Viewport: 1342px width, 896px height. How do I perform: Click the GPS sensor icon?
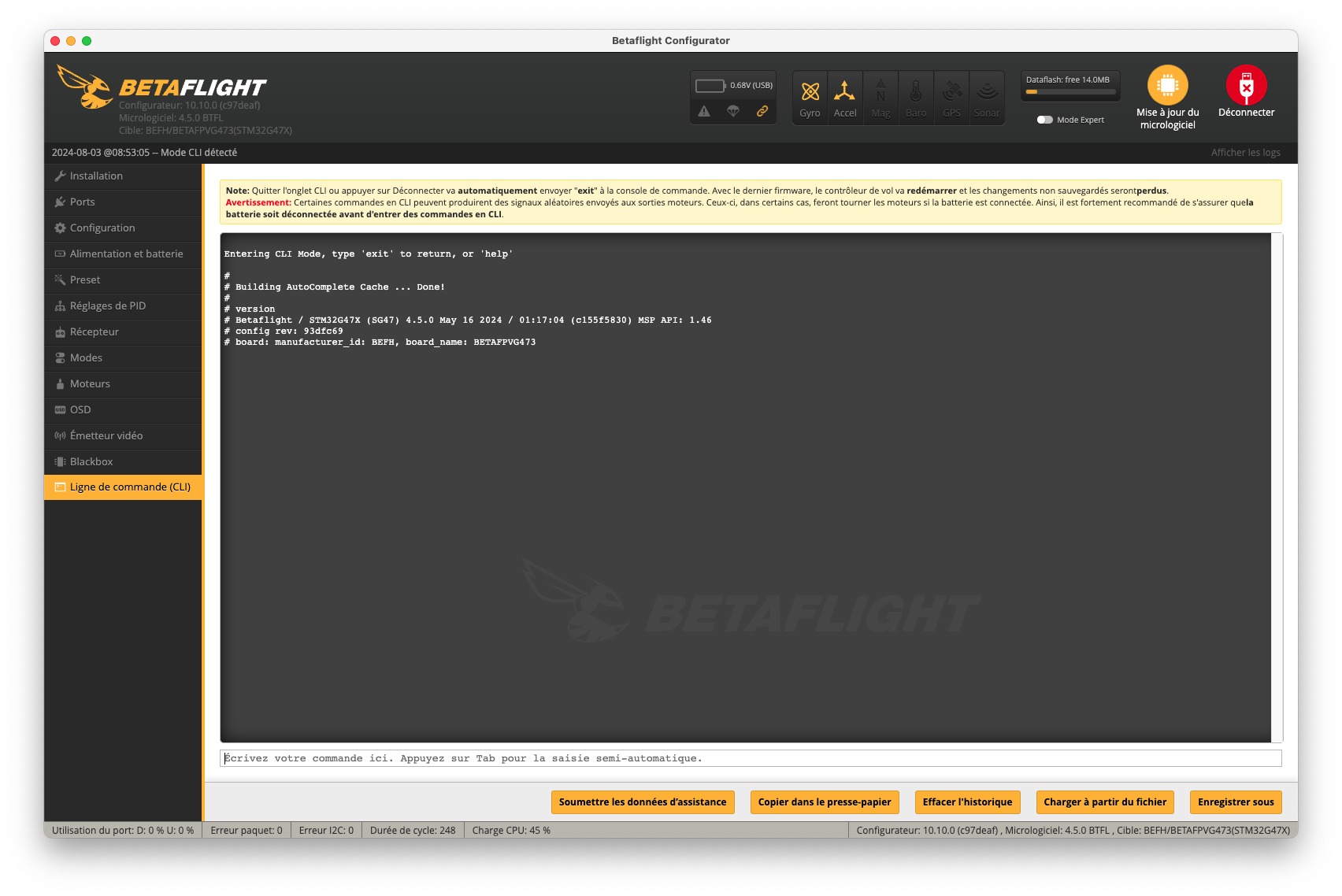point(951,98)
